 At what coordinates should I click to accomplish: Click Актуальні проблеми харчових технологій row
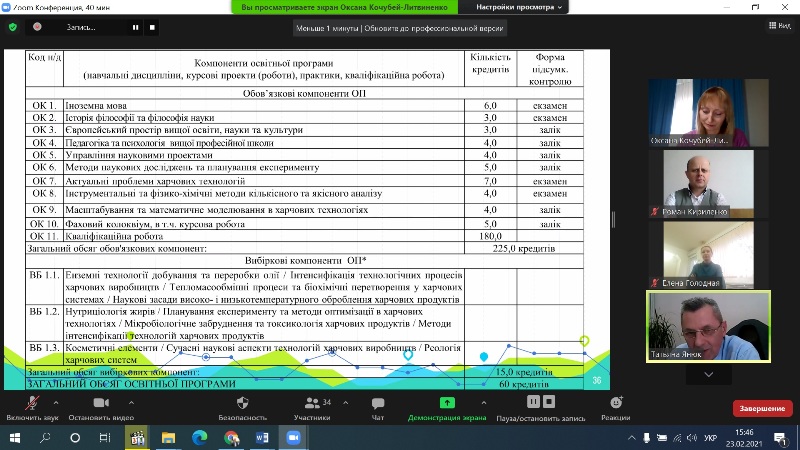305,181
